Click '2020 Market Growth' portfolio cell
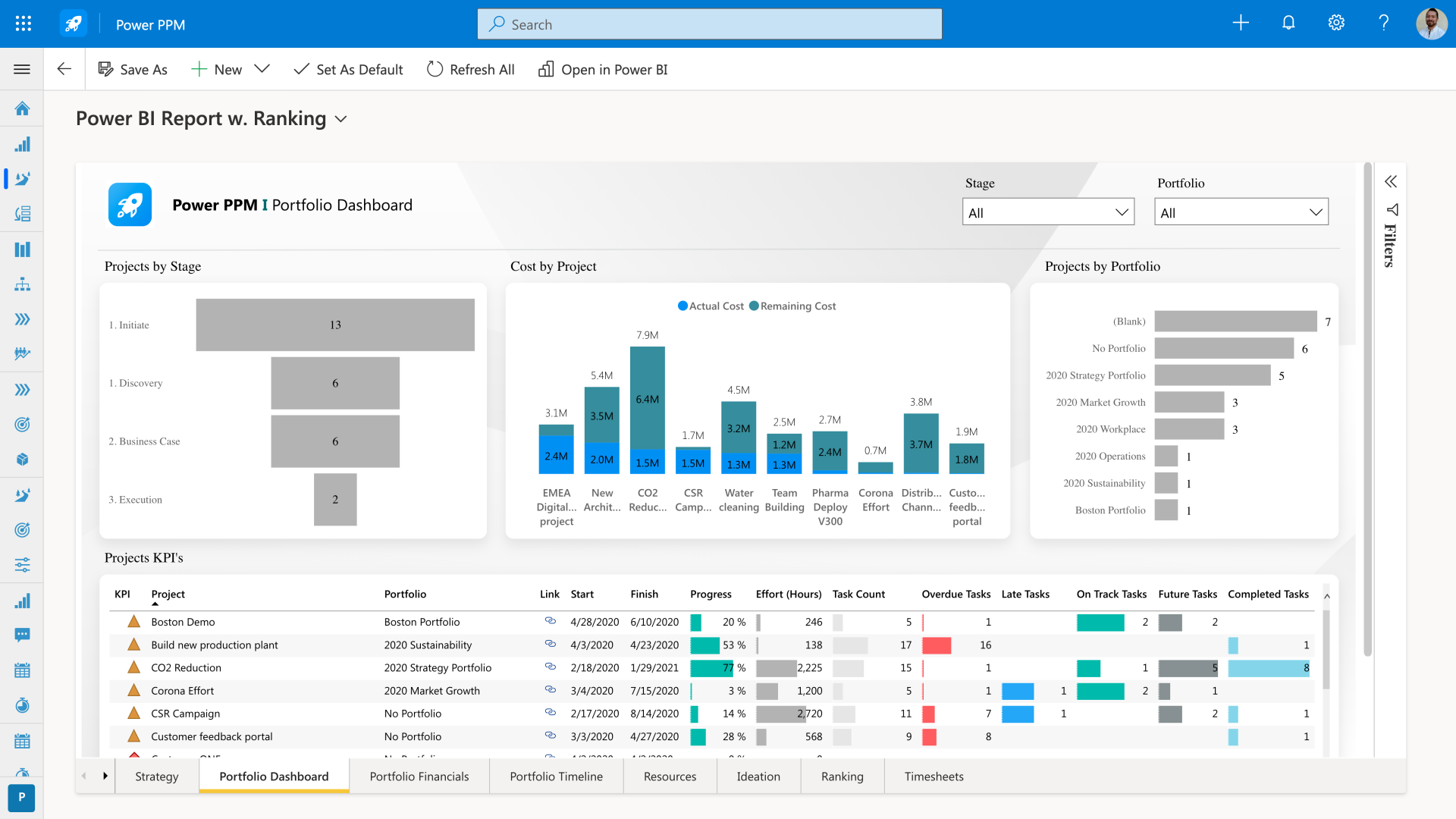 [x=431, y=691]
